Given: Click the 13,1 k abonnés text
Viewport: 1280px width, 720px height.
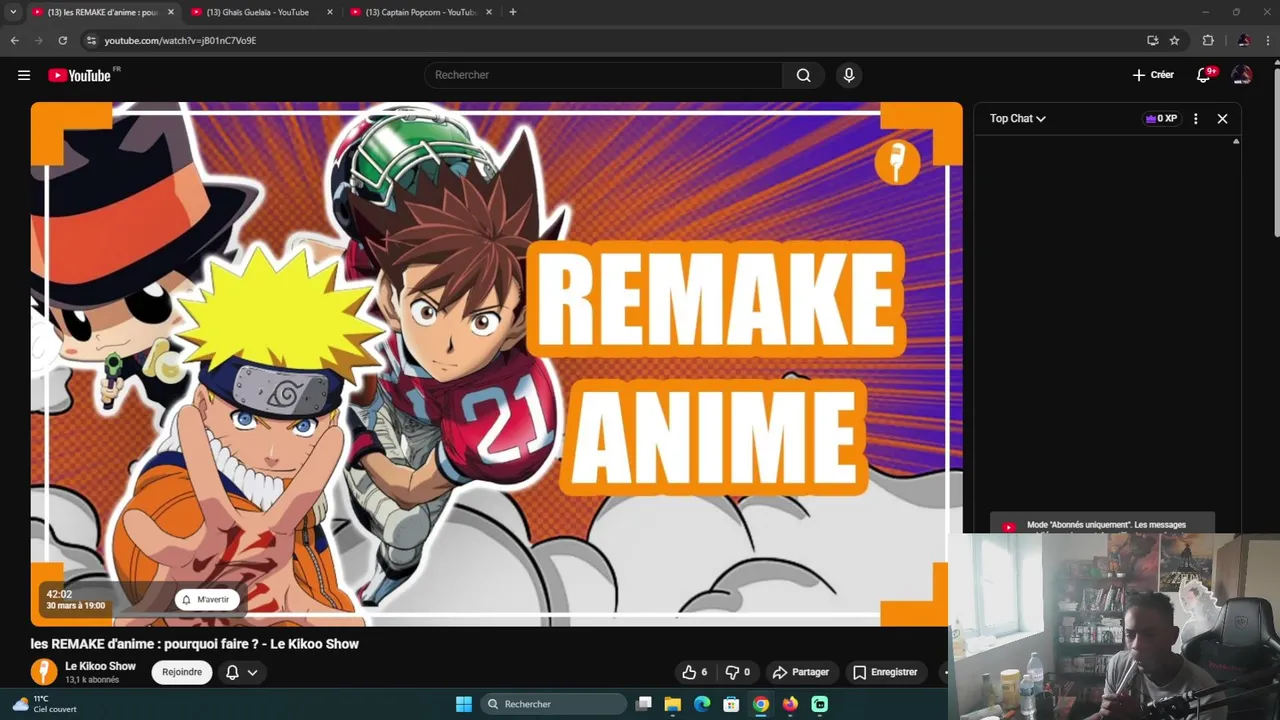Looking at the screenshot, I should pos(92,680).
